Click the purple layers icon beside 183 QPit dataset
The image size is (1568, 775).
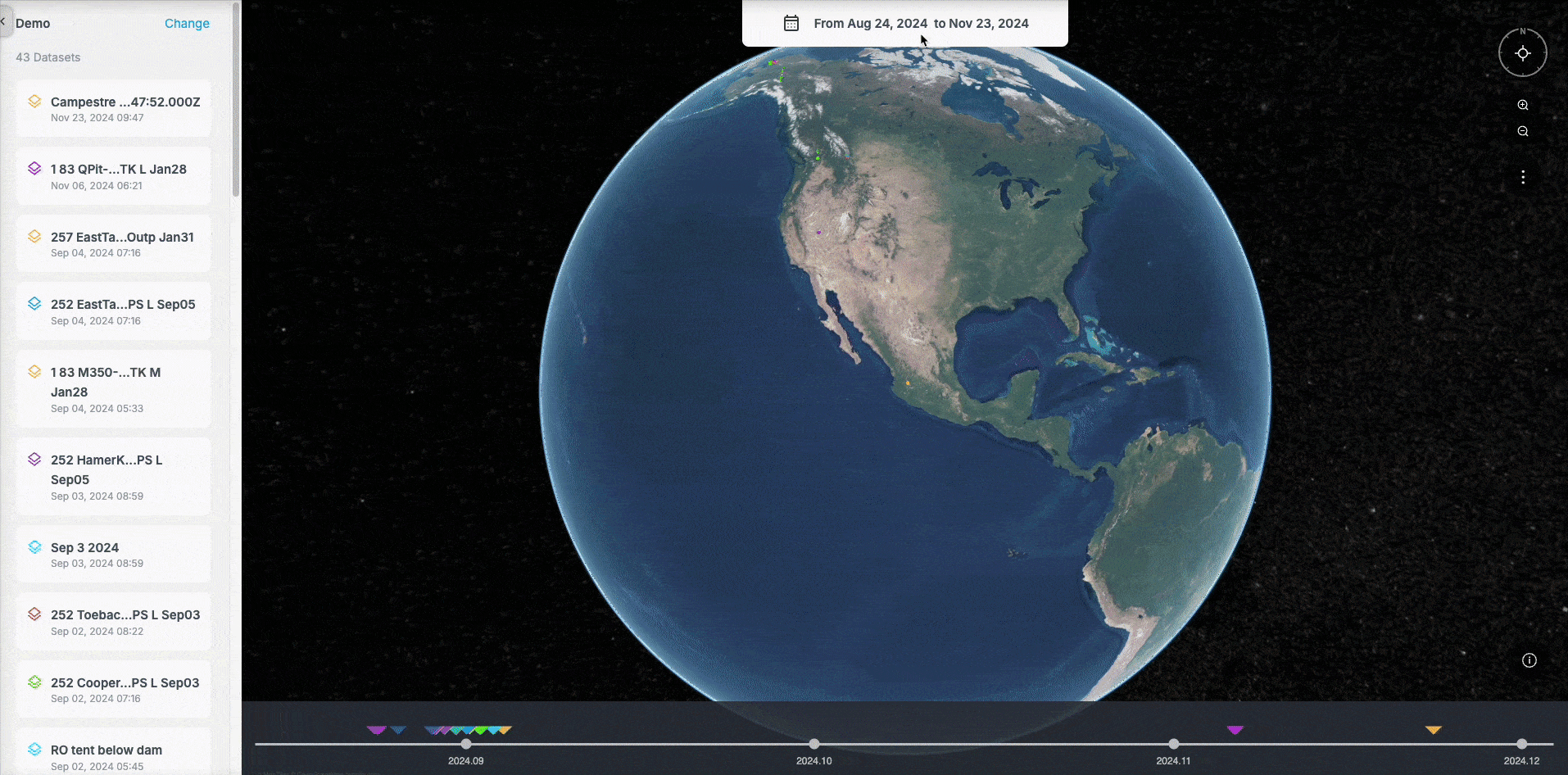pos(34,169)
